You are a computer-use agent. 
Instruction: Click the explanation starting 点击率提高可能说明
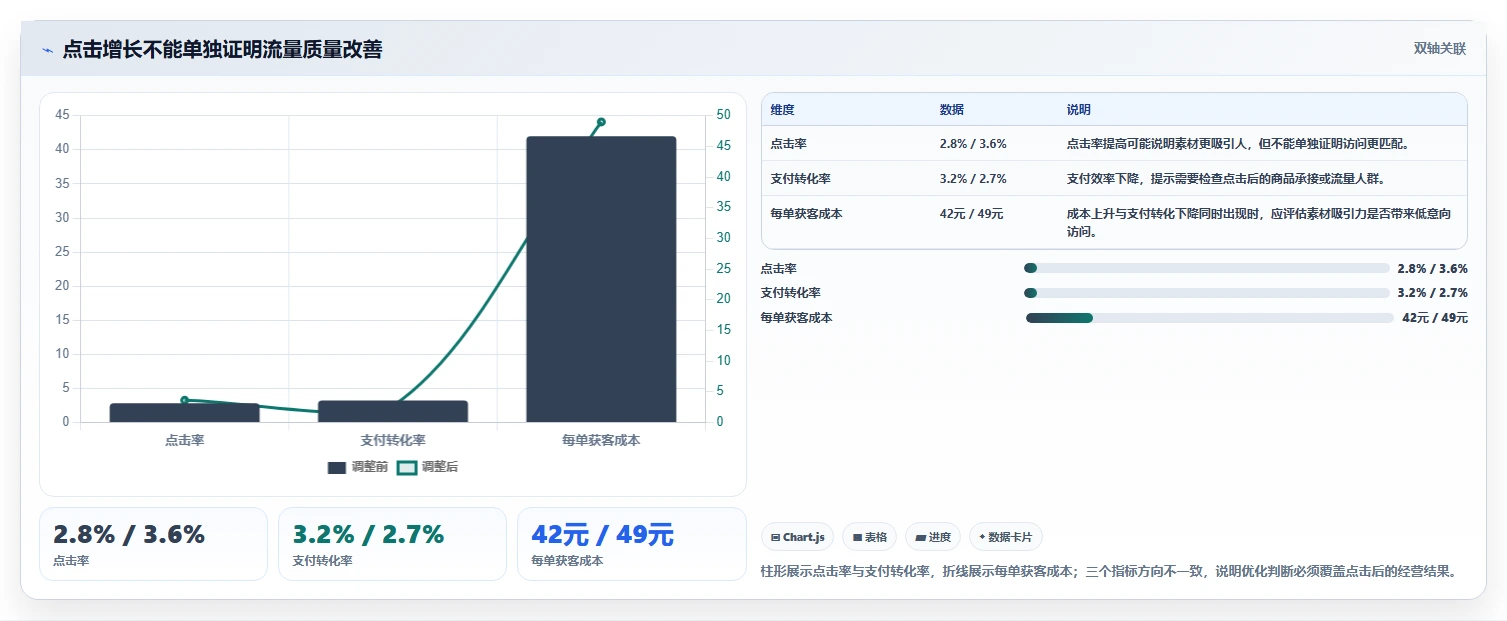tap(1238, 143)
